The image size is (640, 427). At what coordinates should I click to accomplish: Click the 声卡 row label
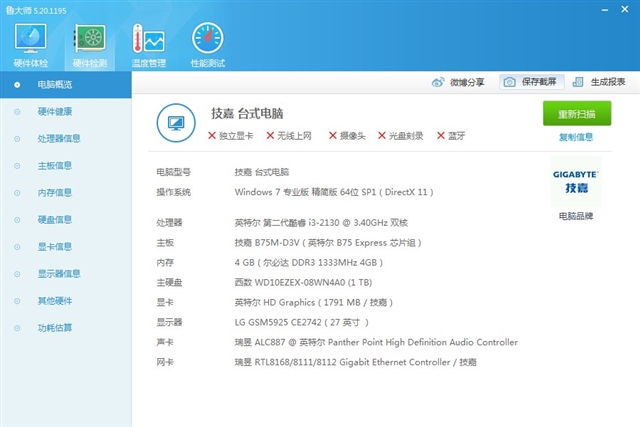(x=165, y=342)
